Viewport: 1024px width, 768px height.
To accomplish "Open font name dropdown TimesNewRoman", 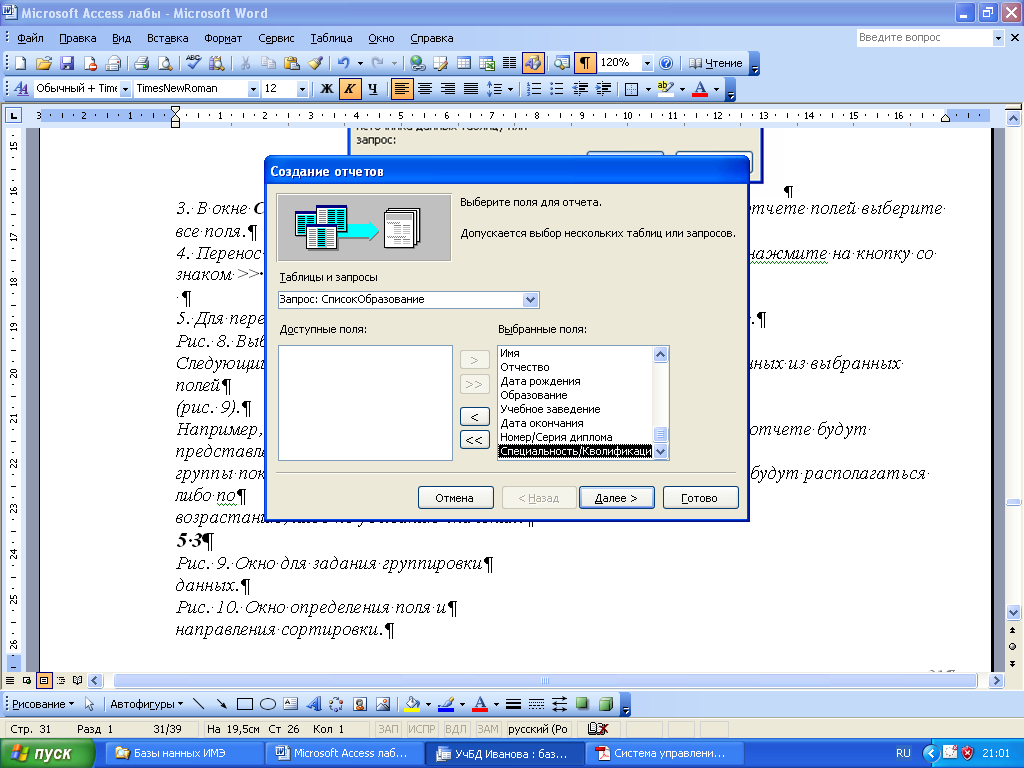I will pyautogui.click(x=253, y=88).
